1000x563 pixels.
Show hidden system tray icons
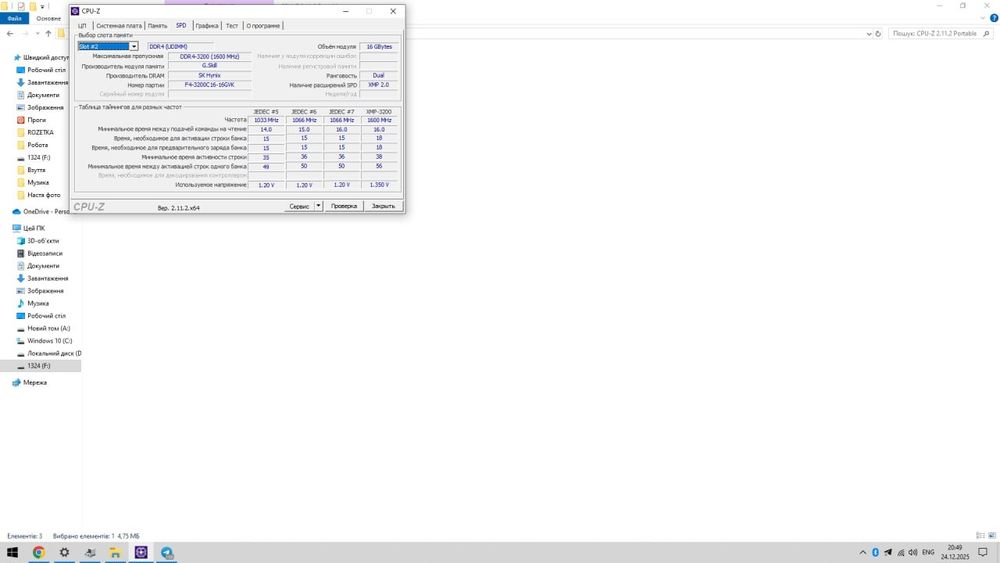[863, 552]
